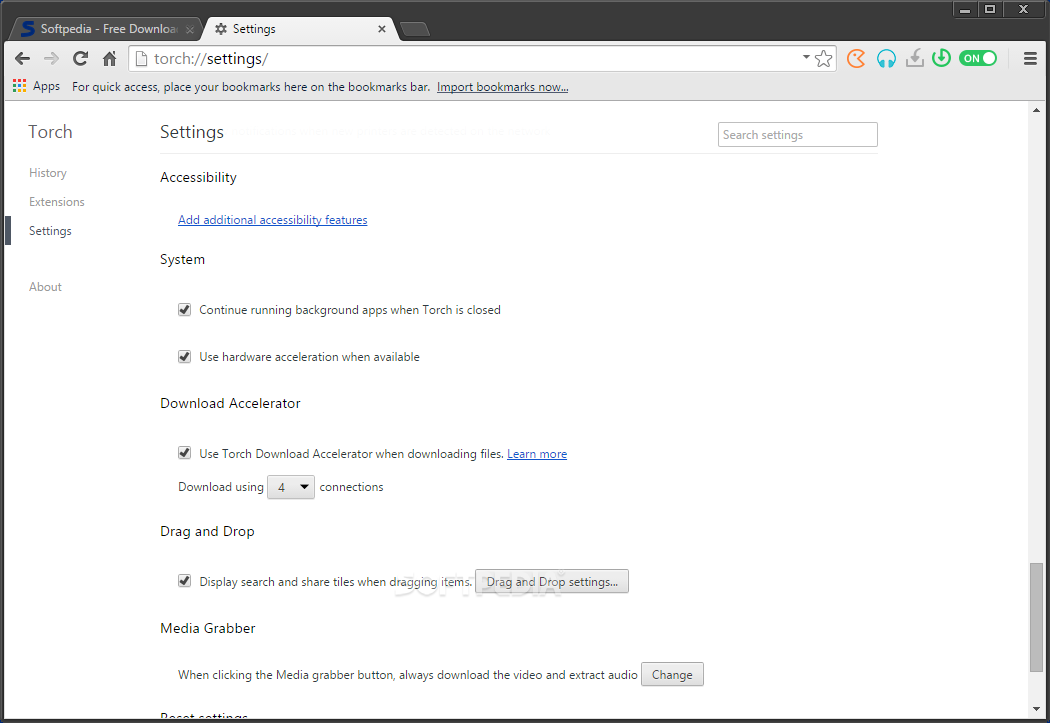Focus the Search settings field
Image resolution: width=1050 pixels, height=723 pixels.
[x=798, y=135]
